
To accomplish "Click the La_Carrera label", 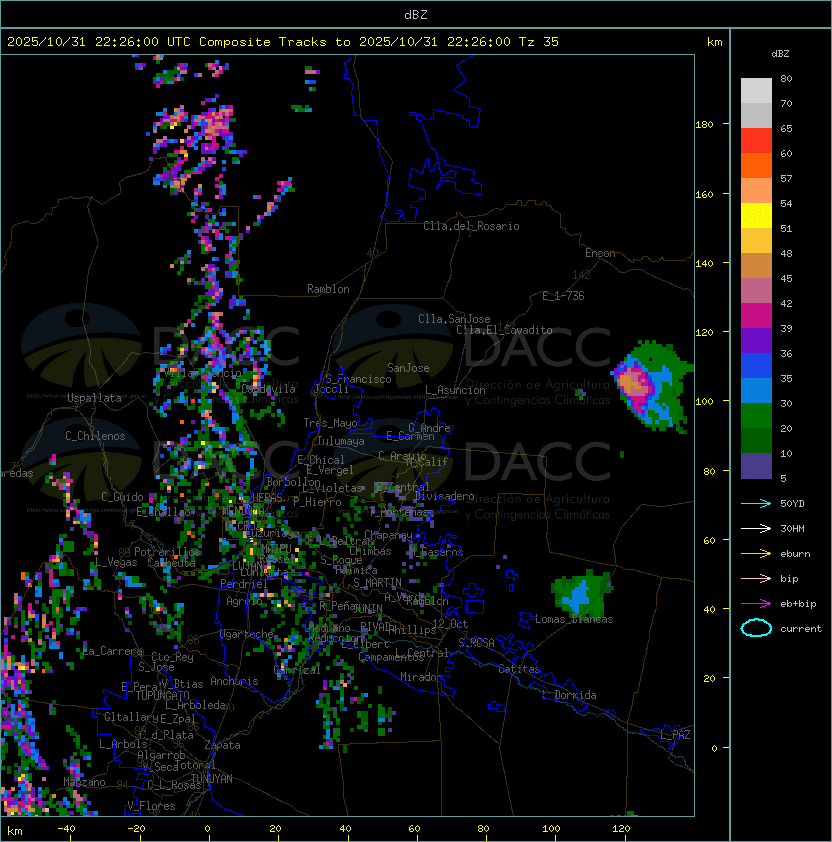I will tap(112, 651).
